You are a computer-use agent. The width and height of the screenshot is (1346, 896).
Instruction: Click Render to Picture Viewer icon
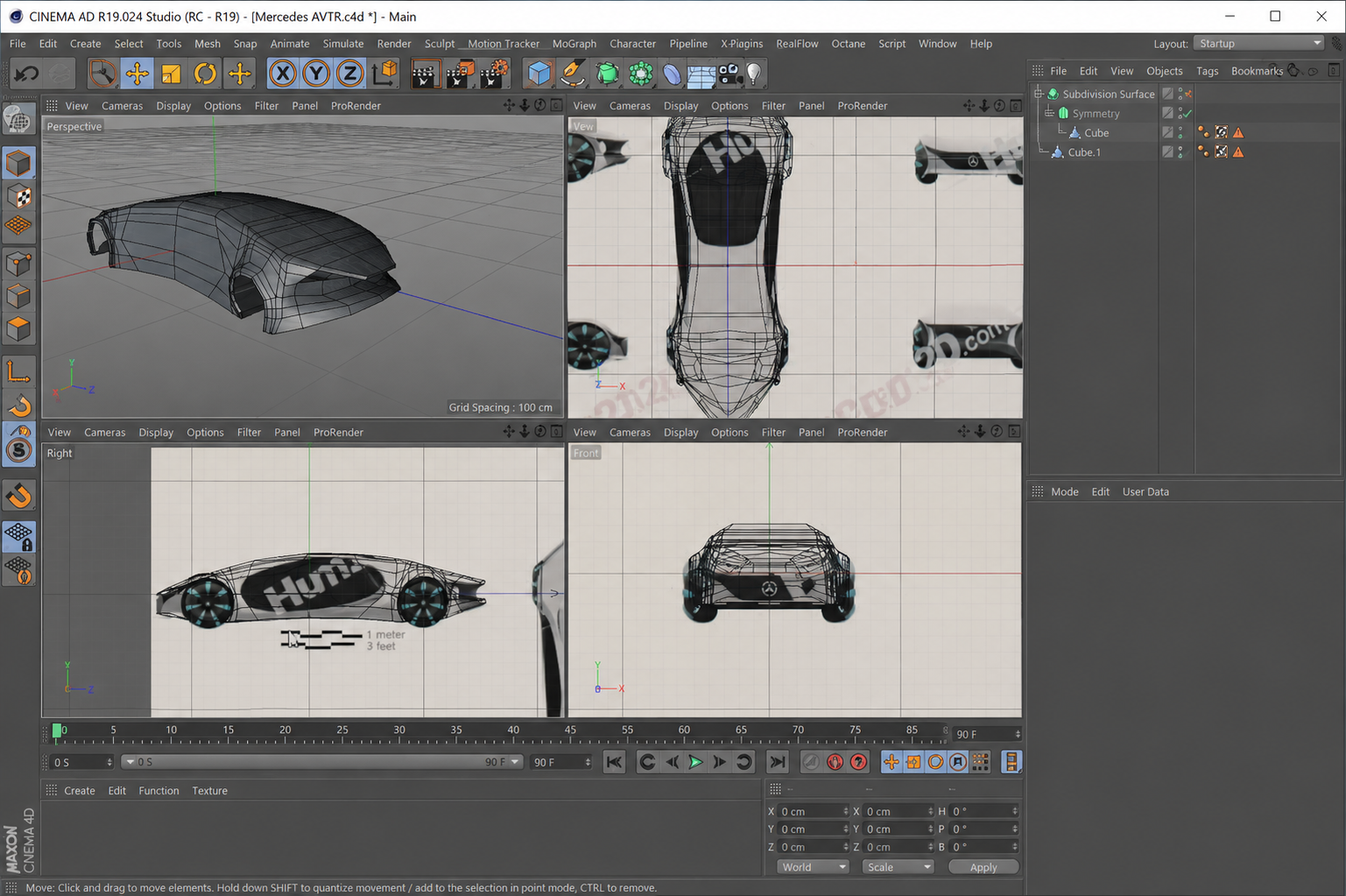(460, 74)
